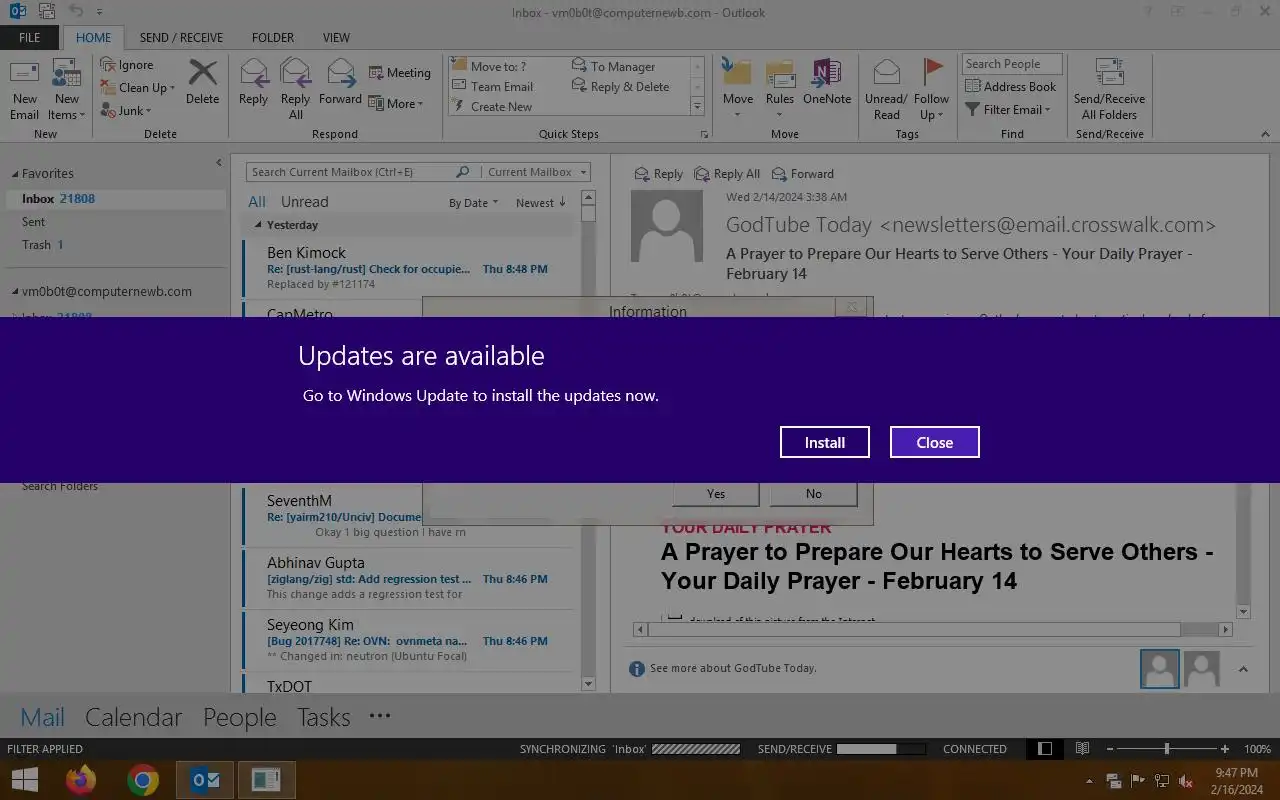Open Seyeong Kim's email
The image size is (1280, 800).
(x=408, y=640)
